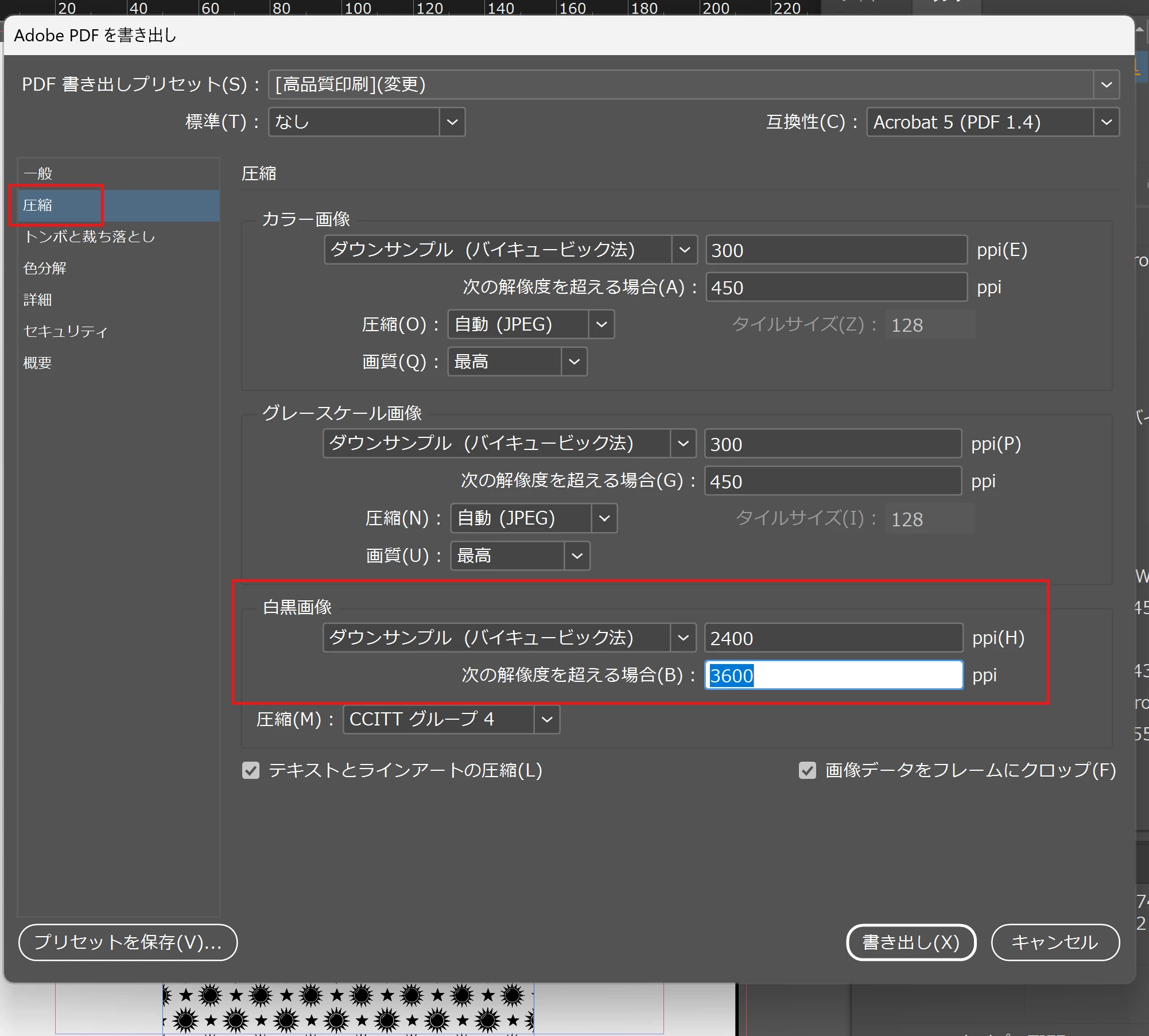Viewport: 1149px width, 1036px height.
Task: Click grayscale 450 ppi threshold field
Action: [833, 481]
